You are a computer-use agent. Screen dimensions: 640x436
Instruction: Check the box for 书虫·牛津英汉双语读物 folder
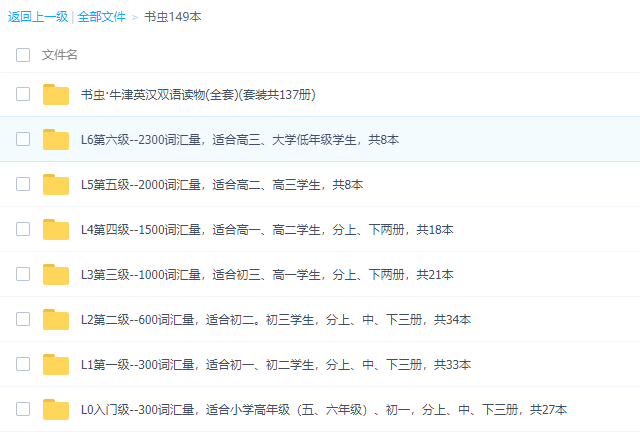pyautogui.click(x=23, y=94)
